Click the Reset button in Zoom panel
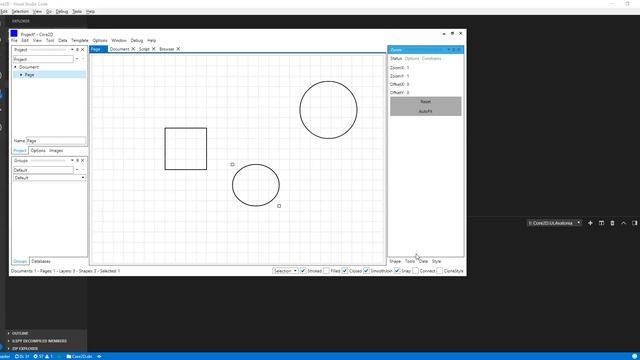Image resolution: width=640 pixels, height=360 pixels. tap(426, 102)
